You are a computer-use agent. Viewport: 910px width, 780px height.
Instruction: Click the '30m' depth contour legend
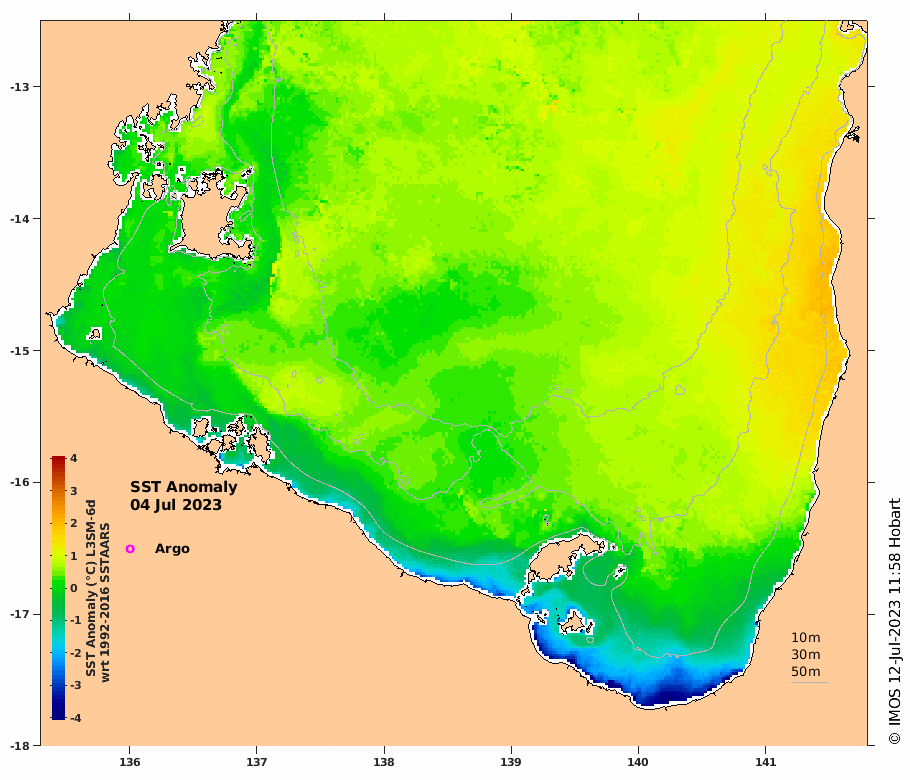pyautogui.click(x=806, y=655)
